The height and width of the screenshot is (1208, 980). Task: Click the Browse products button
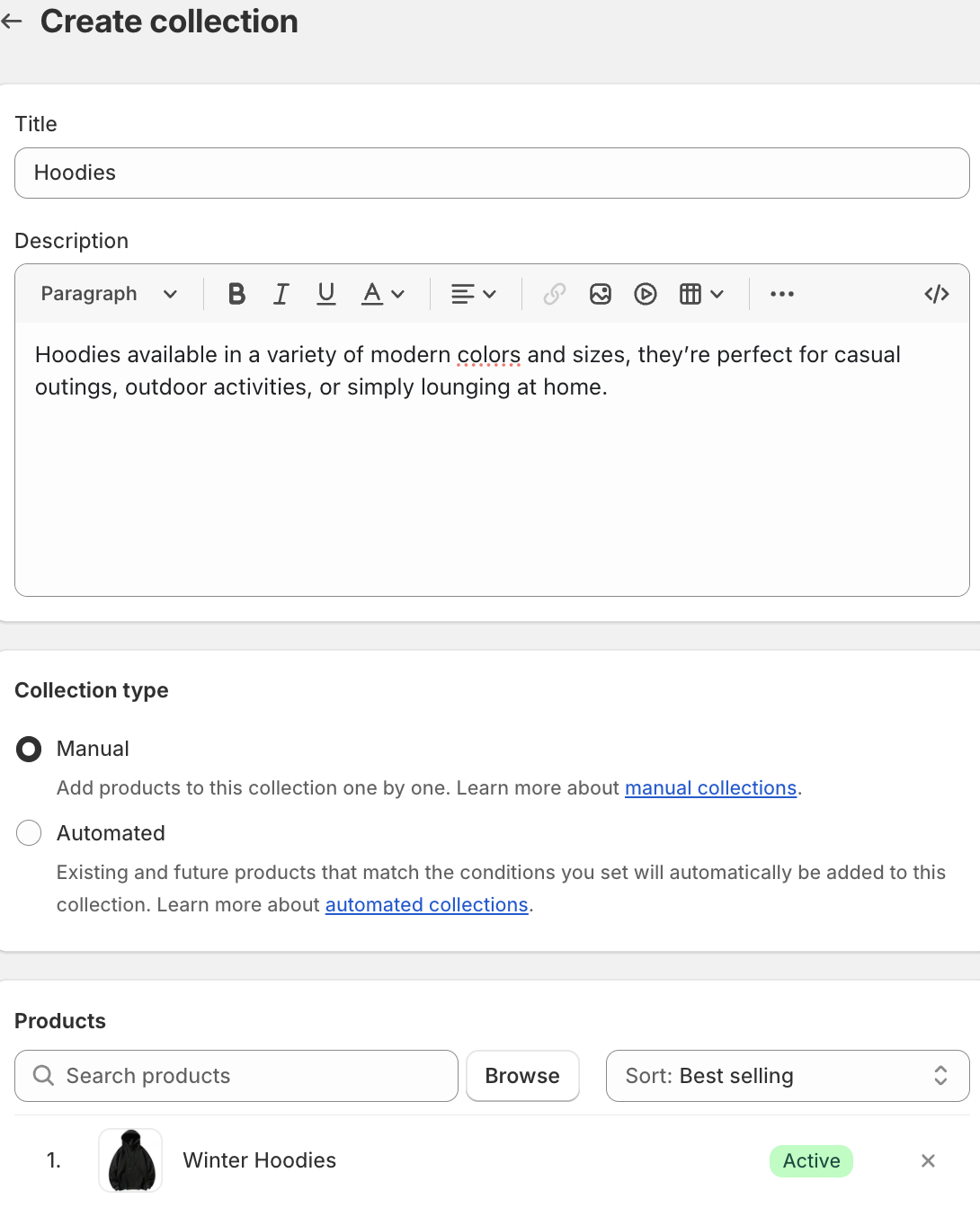click(x=522, y=1076)
